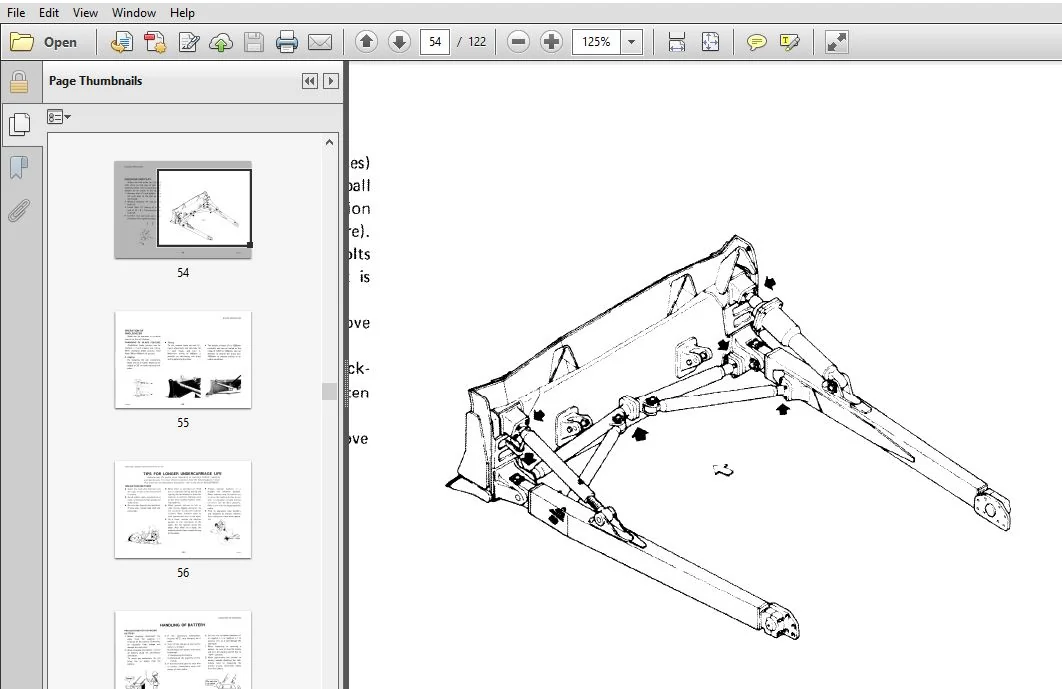Click the Email envelope icon
The image size is (1062, 689).
(320, 42)
